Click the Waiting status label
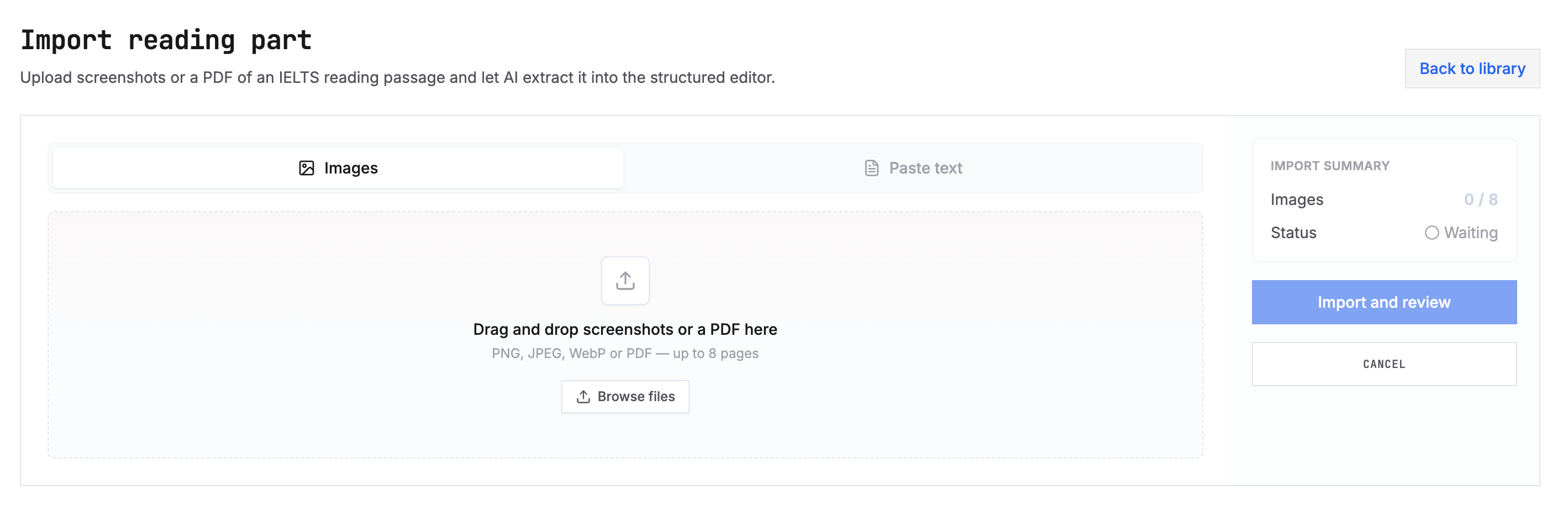 (x=1471, y=233)
